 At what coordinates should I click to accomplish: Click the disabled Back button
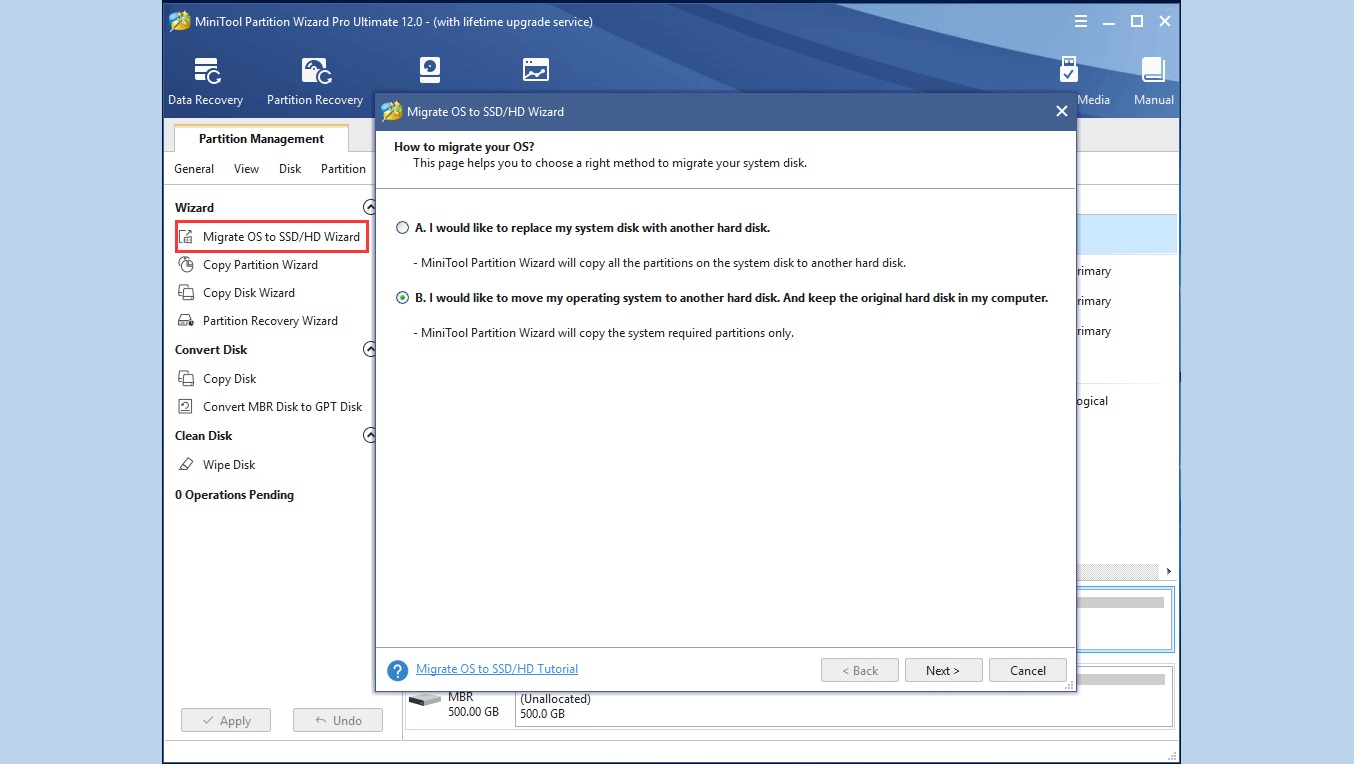tap(860, 670)
